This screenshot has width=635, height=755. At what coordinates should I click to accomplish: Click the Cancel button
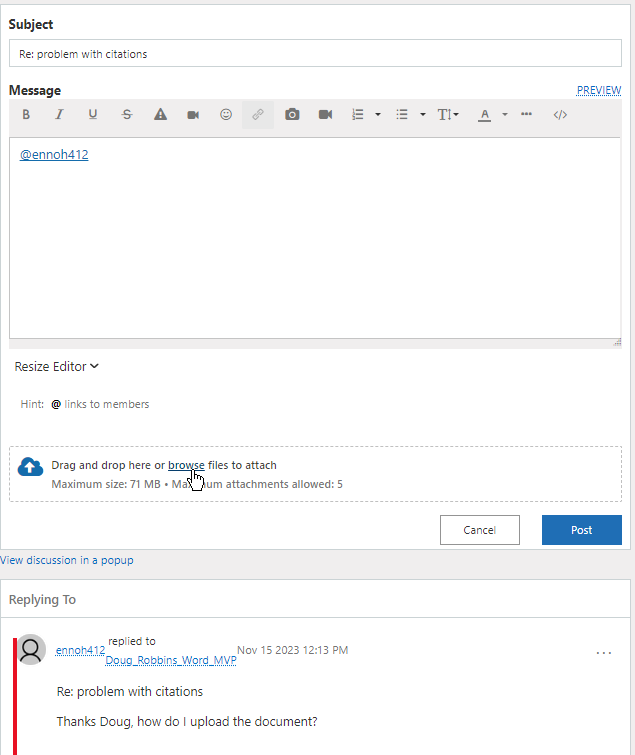[479, 530]
